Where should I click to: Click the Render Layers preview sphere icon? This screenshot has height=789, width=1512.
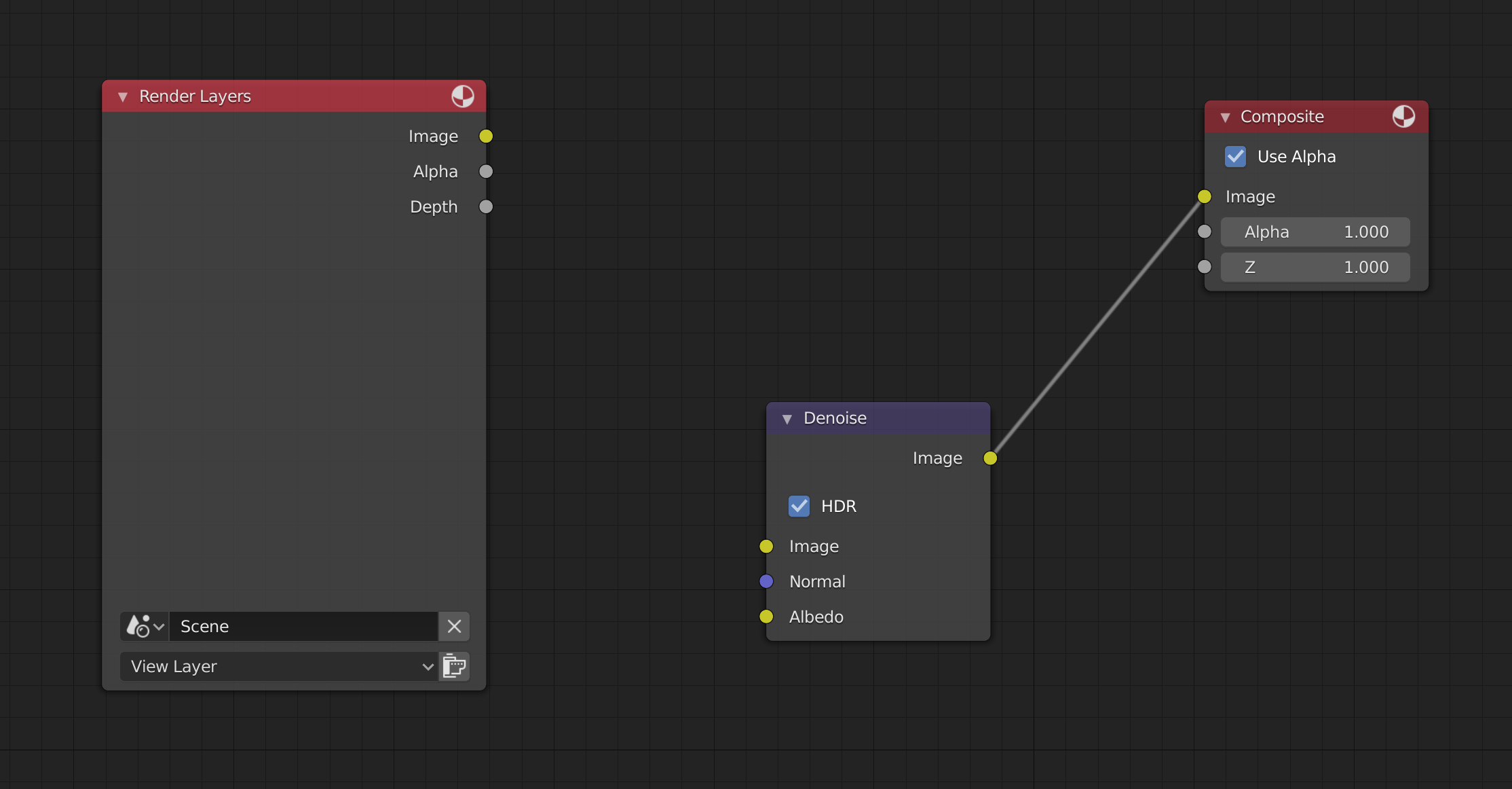click(x=463, y=96)
